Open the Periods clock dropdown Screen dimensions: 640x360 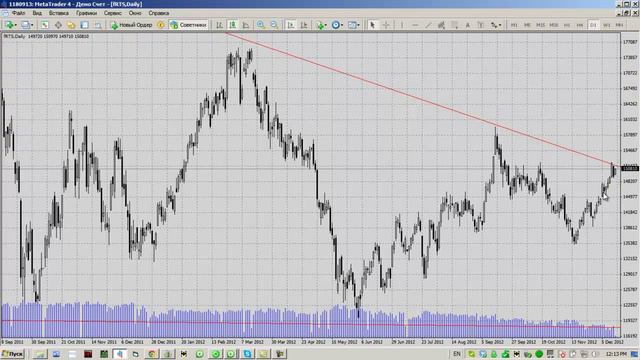click(x=337, y=25)
